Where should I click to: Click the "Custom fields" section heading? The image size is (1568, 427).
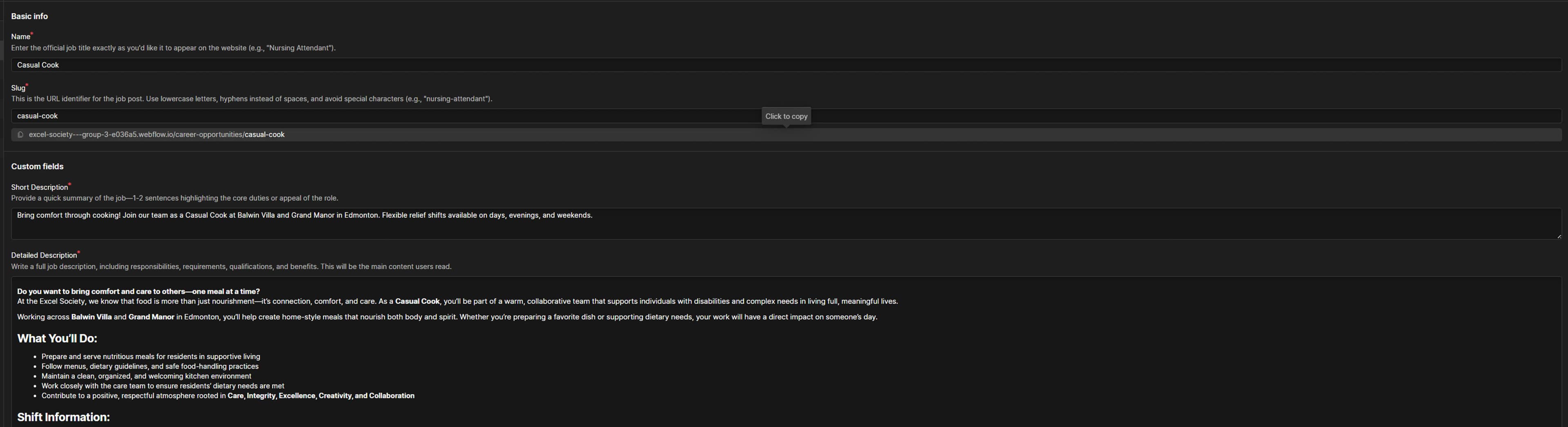pyautogui.click(x=37, y=166)
